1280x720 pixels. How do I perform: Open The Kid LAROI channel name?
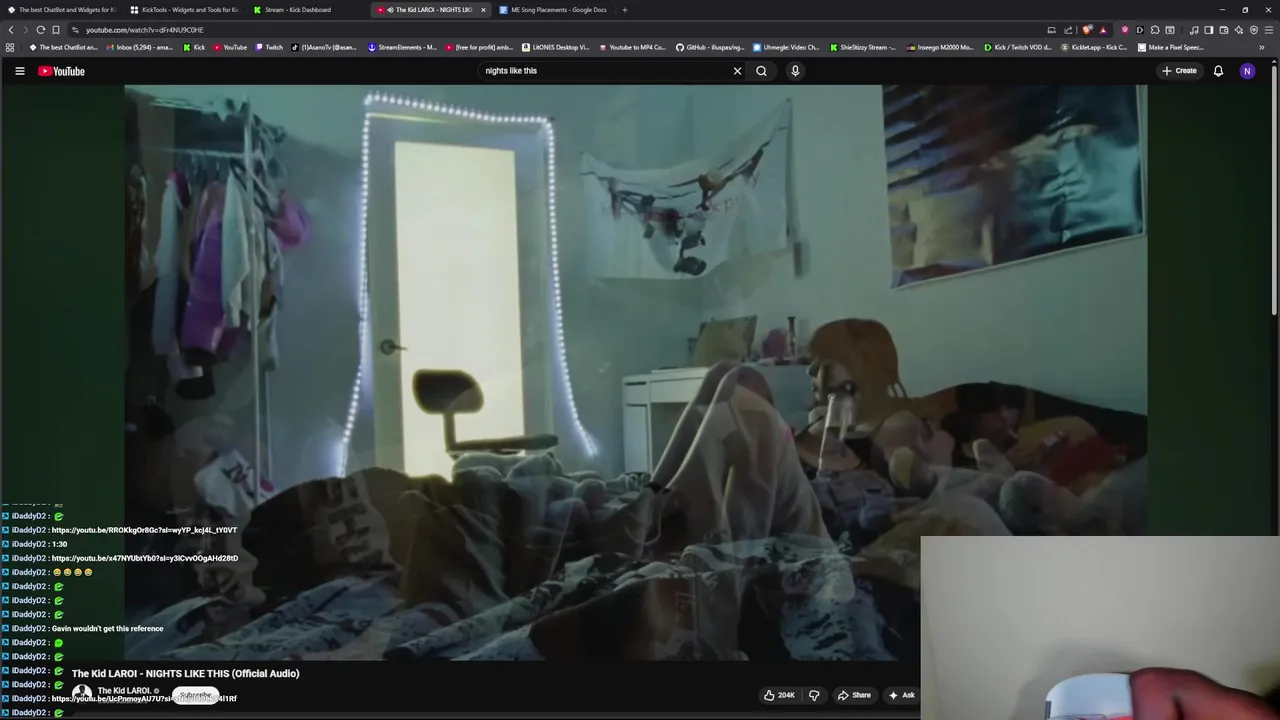point(124,690)
